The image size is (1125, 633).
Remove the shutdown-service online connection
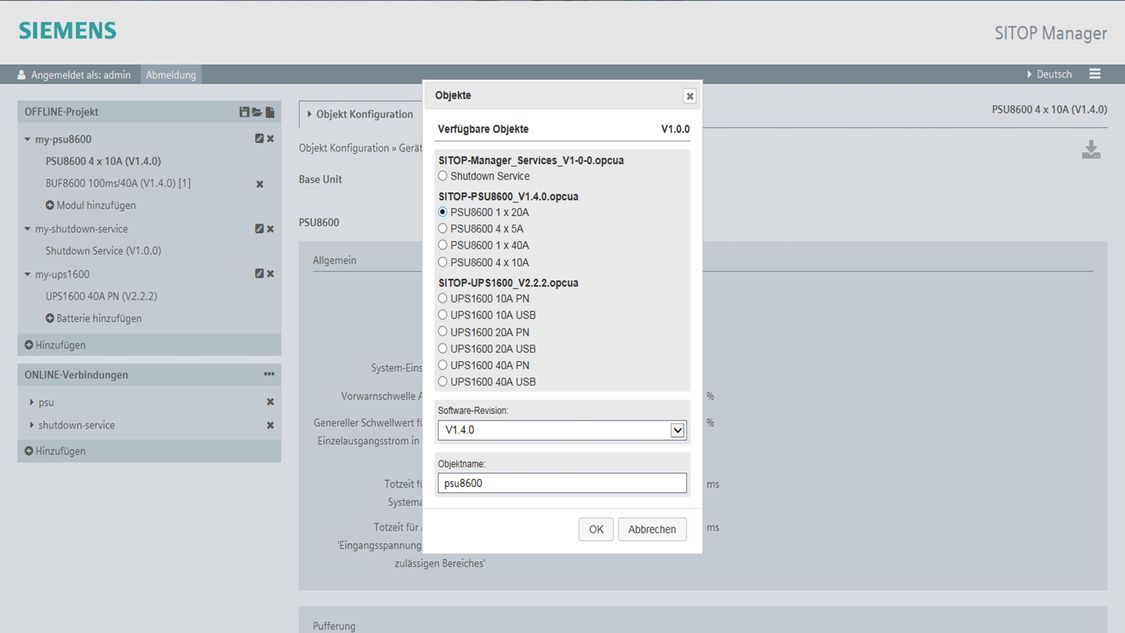(270, 425)
